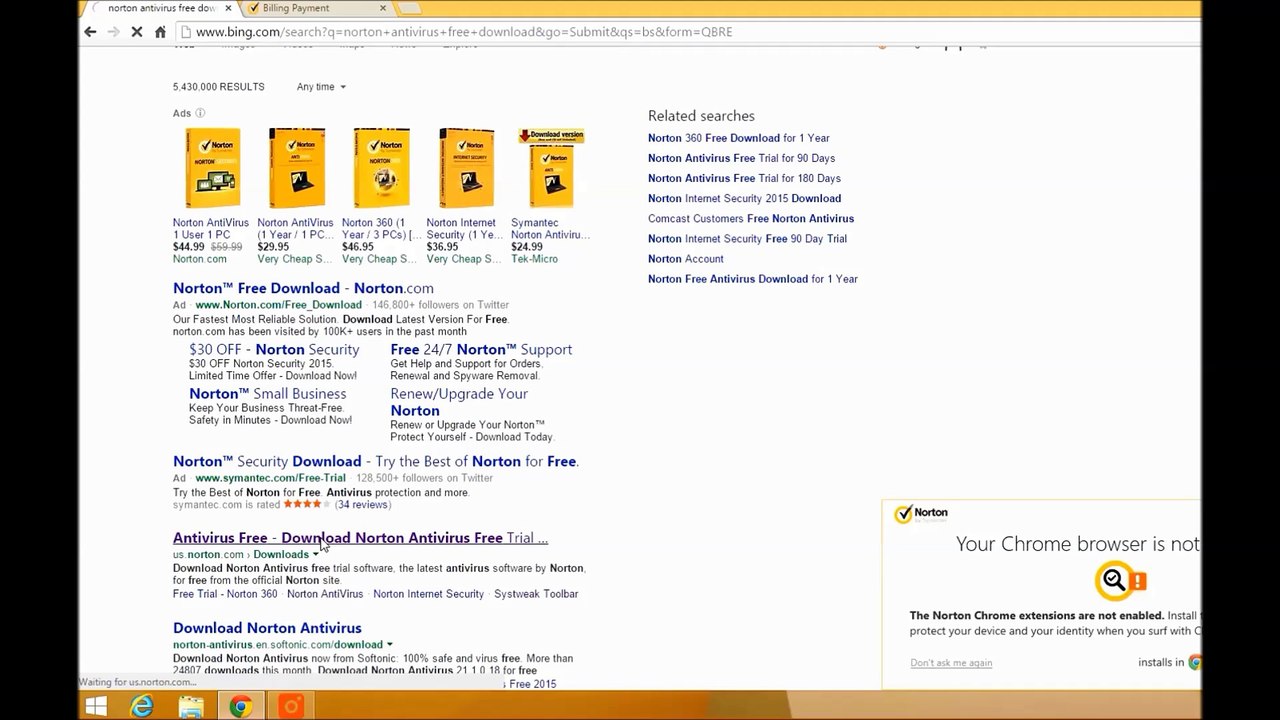Screen dimensions: 1280x720
Task: Stop the page from loading
Action: pos(137,32)
